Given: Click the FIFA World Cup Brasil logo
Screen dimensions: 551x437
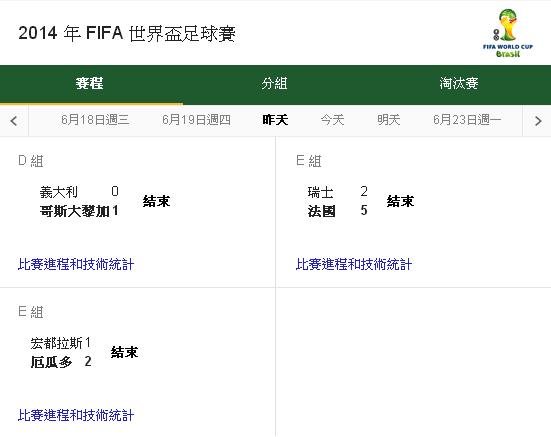Looking at the screenshot, I should pos(508,33).
